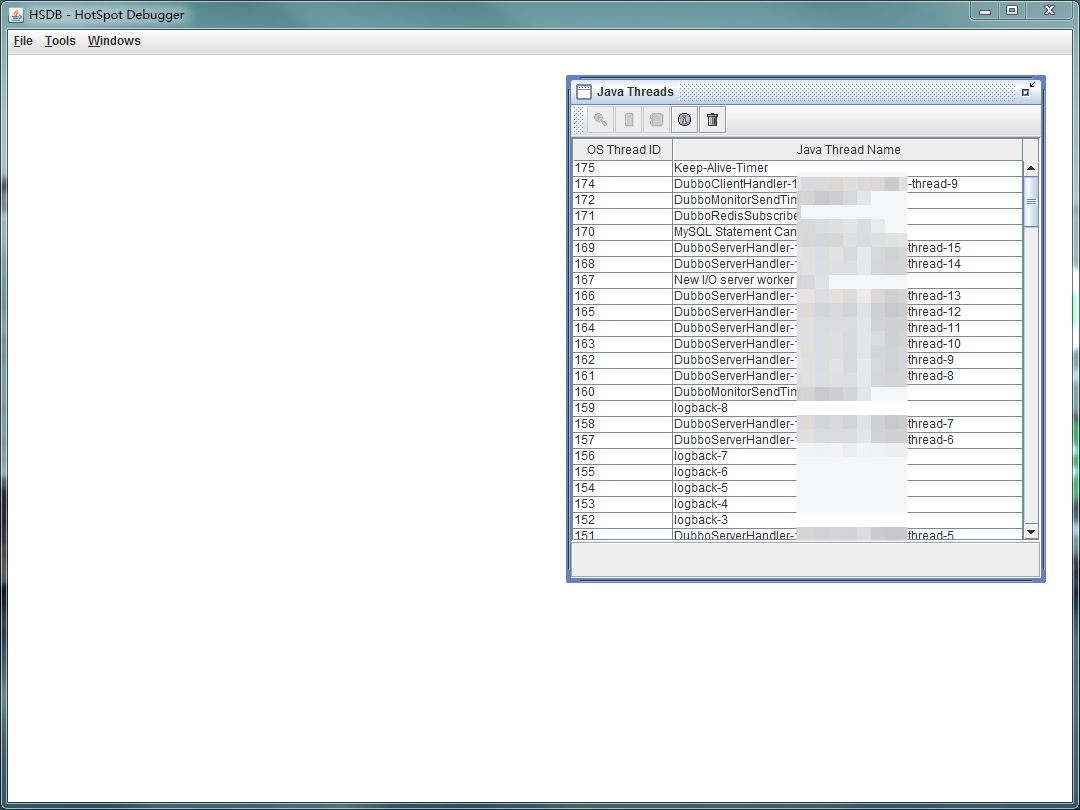
Task: Click the Find Crashes trash can icon
Action: pyautogui.click(x=712, y=120)
